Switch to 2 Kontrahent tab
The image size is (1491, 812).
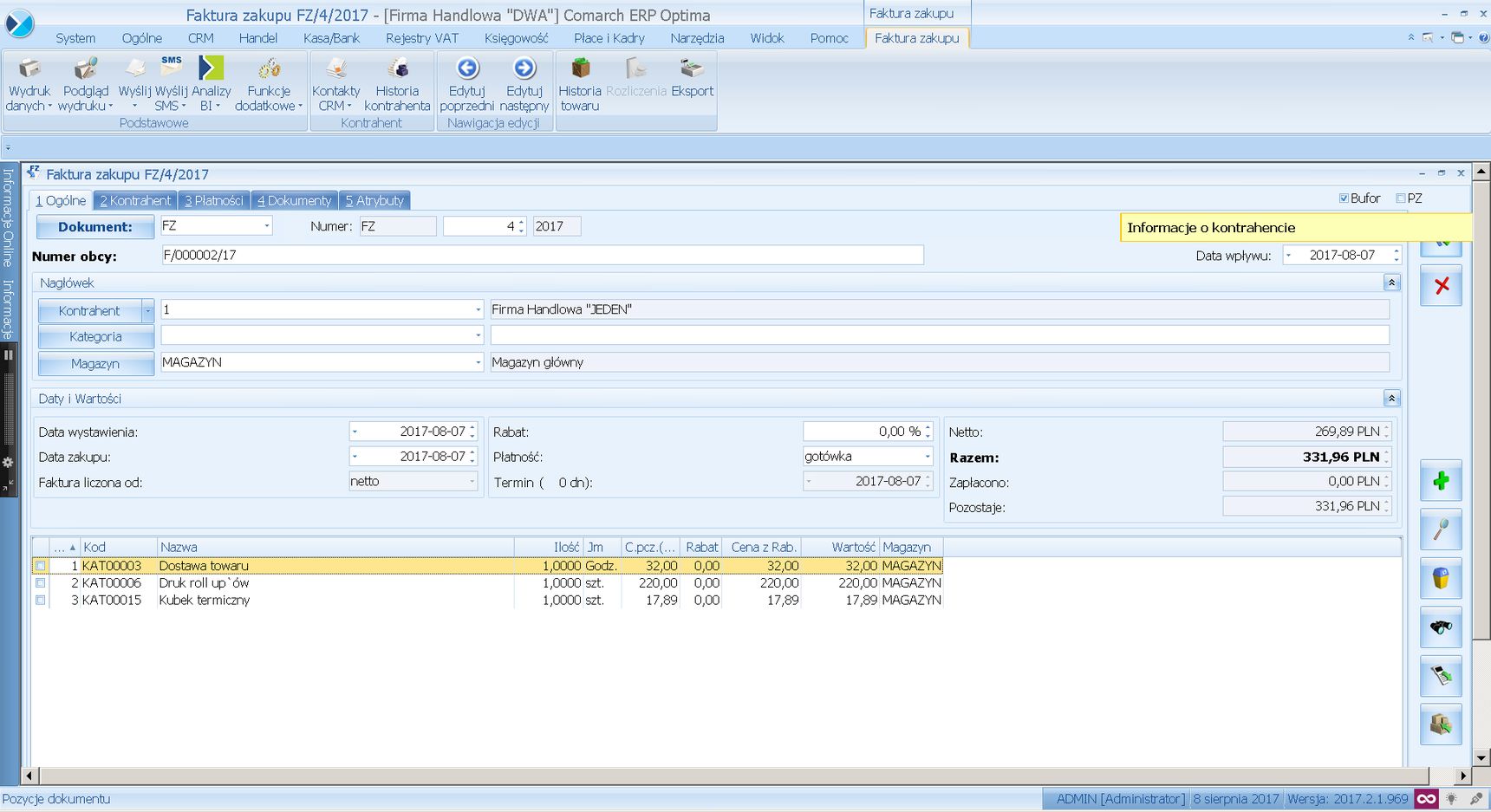coord(135,200)
